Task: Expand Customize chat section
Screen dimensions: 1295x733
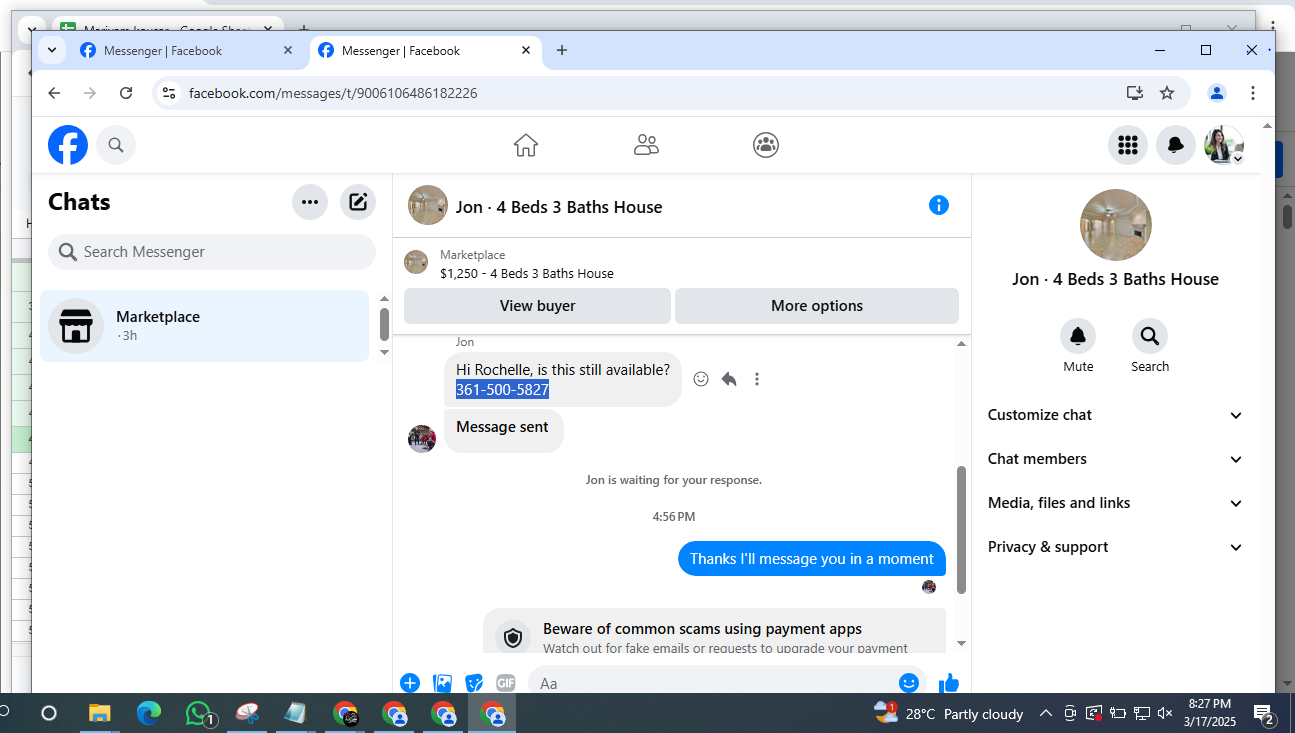Action: (1115, 415)
